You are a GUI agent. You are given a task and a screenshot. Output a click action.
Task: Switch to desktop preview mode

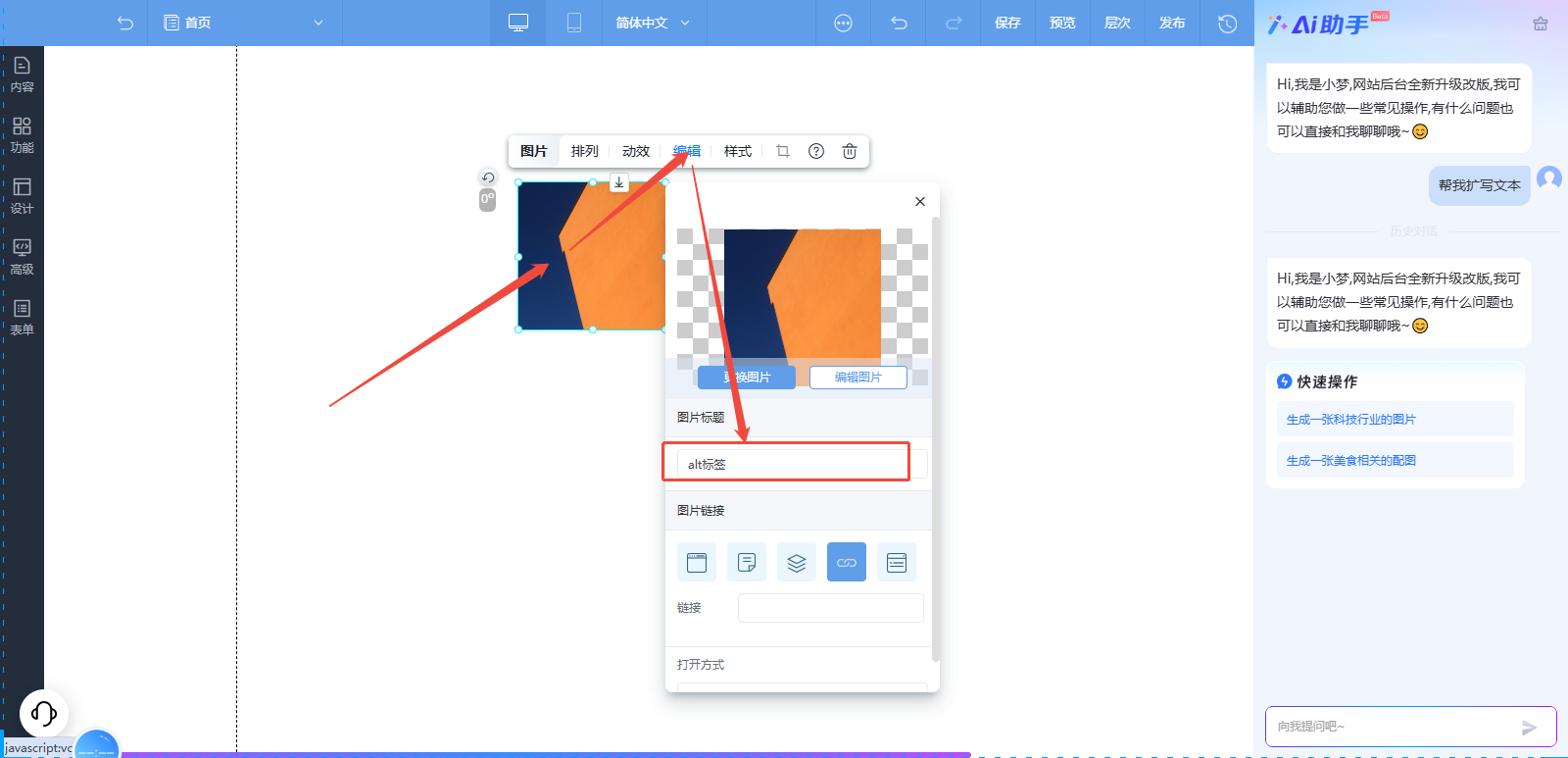click(x=518, y=23)
